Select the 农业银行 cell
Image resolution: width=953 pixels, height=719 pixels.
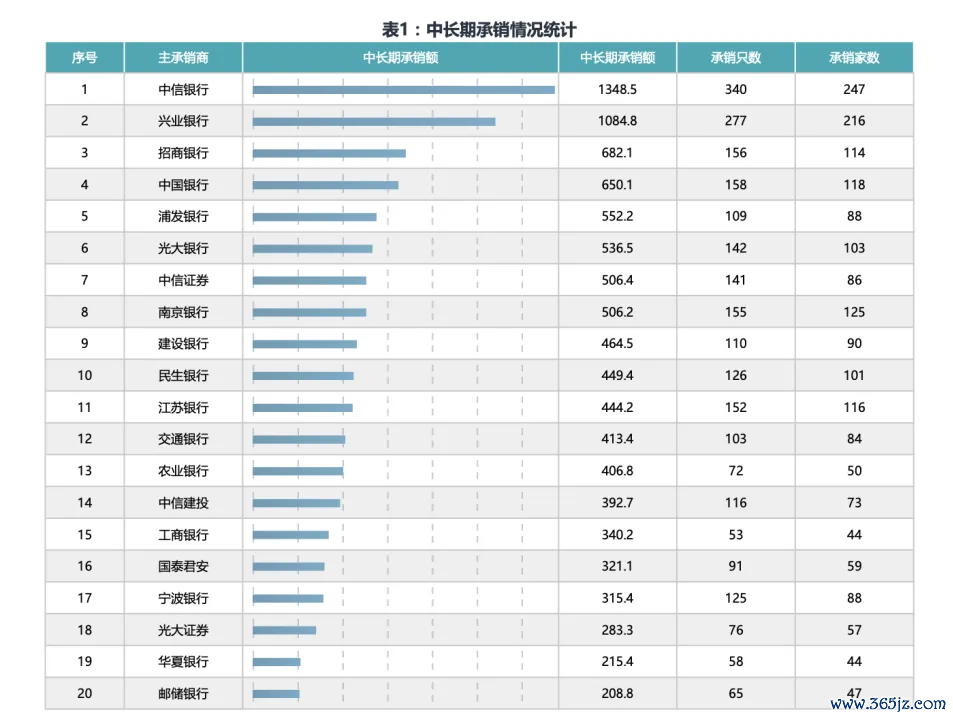tap(183, 470)
